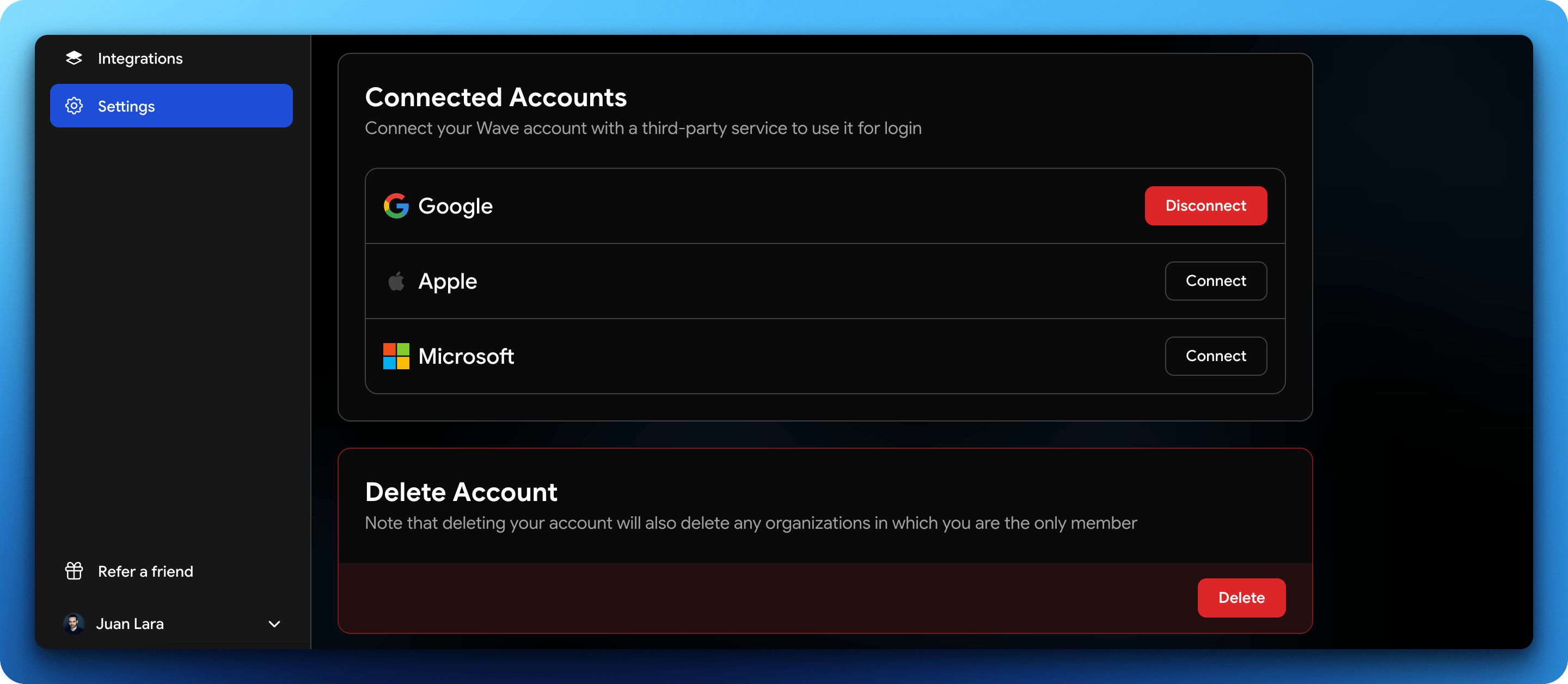Select the Settings sidebar item
Screen dimensions: 1568x684
pos(171,106)
